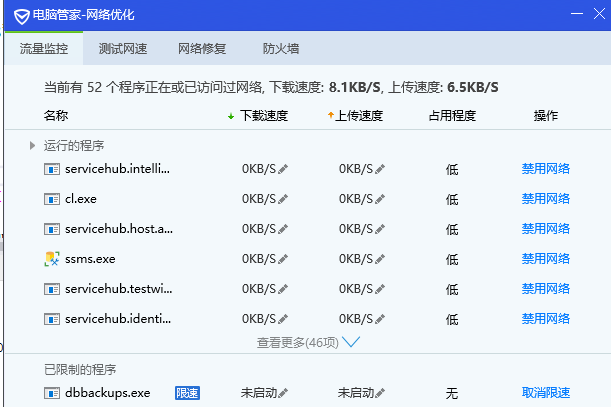Image resolution: width=611 pixels, height=407 pixels.
Task: Expand 查看更多(46项) chevron arrow
Action: click(x=351, y=342)
